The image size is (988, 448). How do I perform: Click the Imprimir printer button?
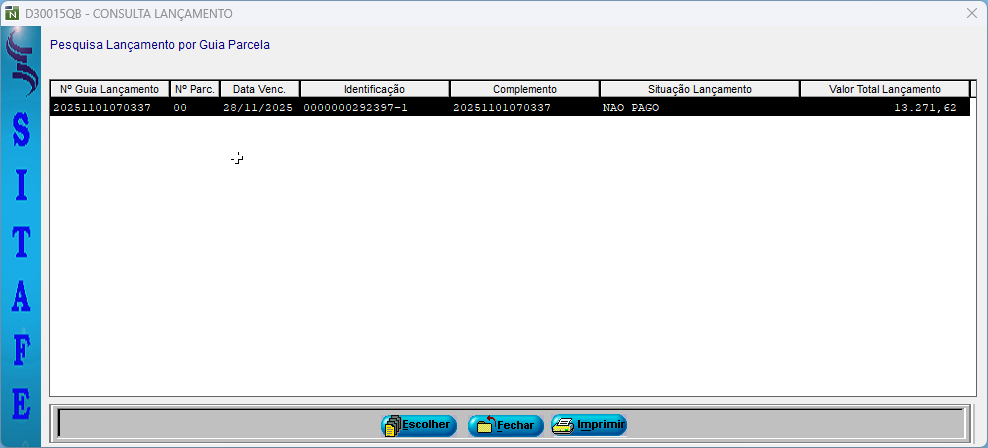[589, 425]
